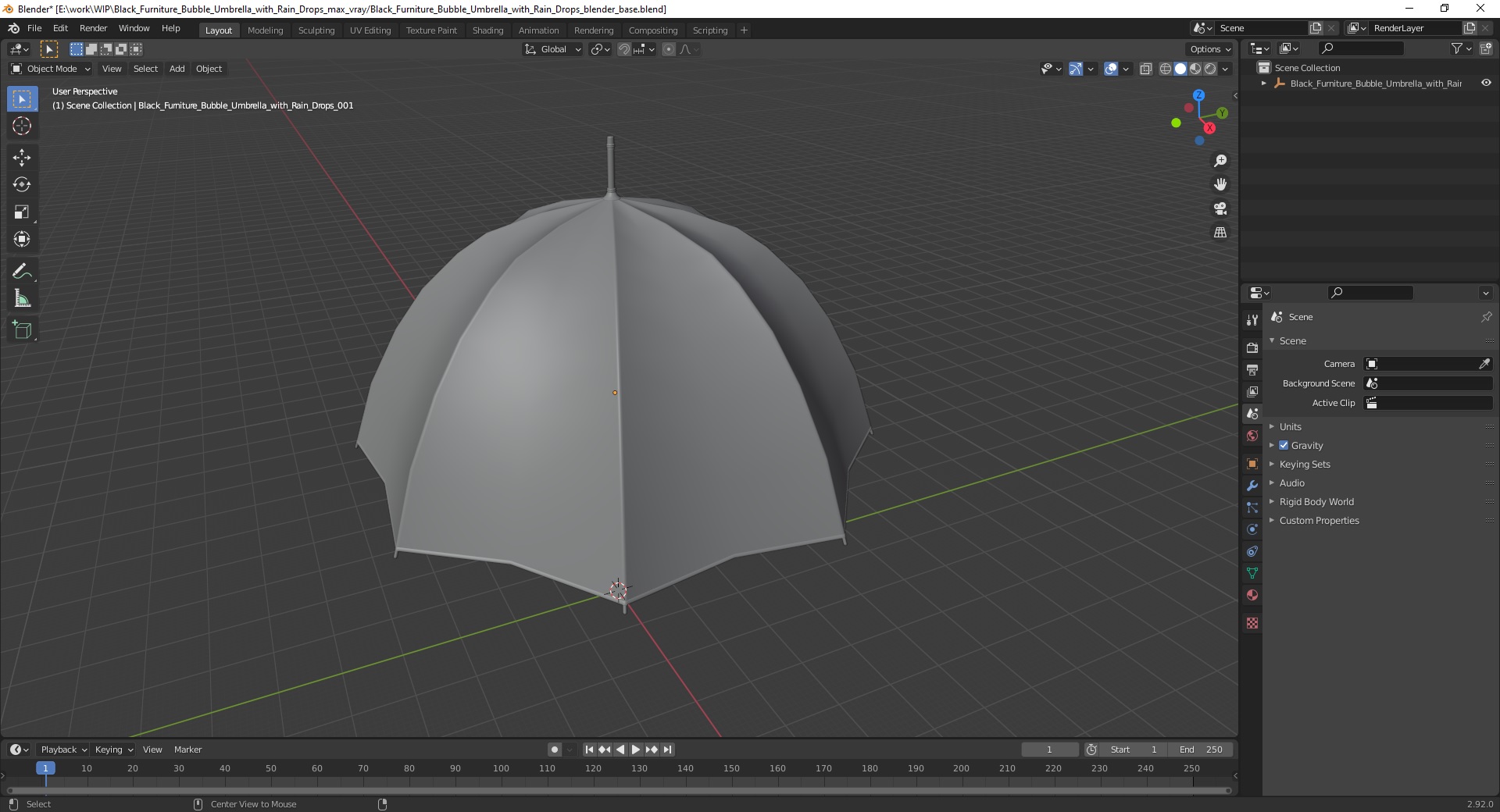Screen dimensions: 1500x812
Task: Open the Render properties tab
Action: [1252, 347]
